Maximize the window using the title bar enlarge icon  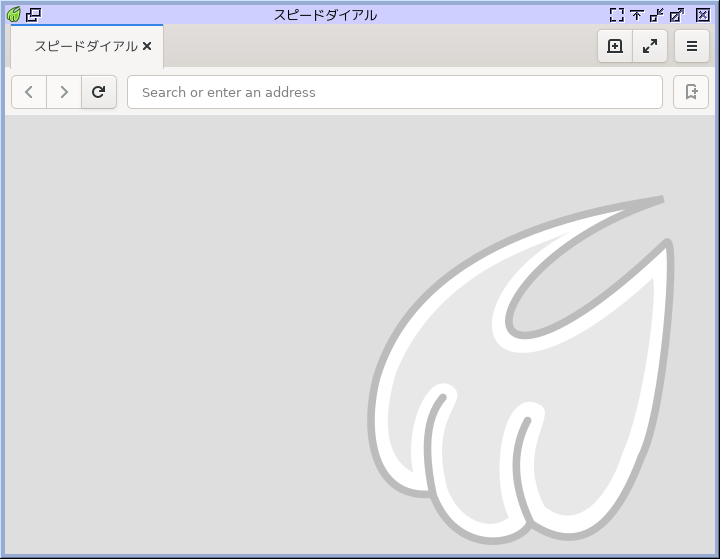click(x=677, y=15)
